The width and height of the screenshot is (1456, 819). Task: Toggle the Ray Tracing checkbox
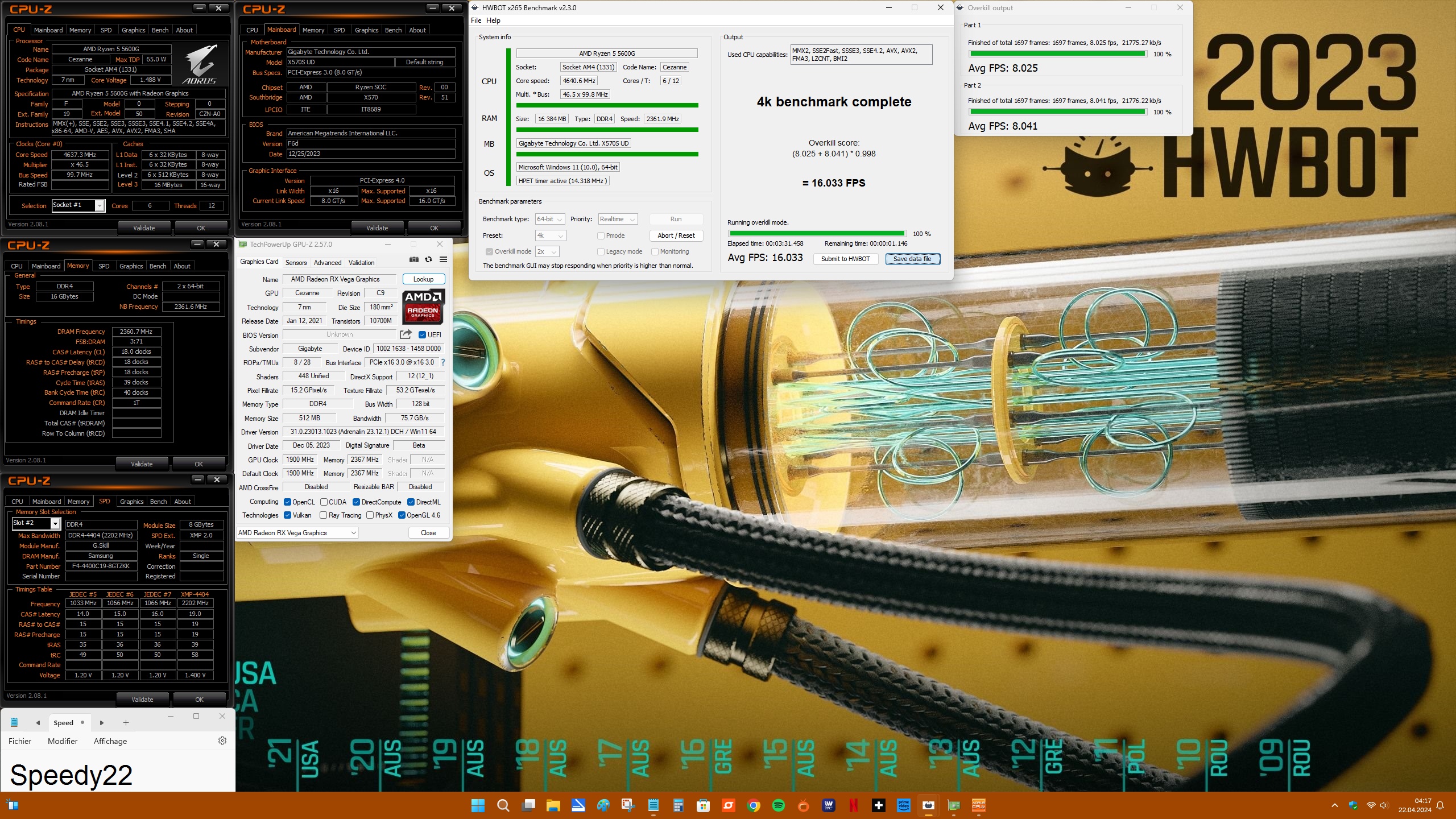(324, 515)
